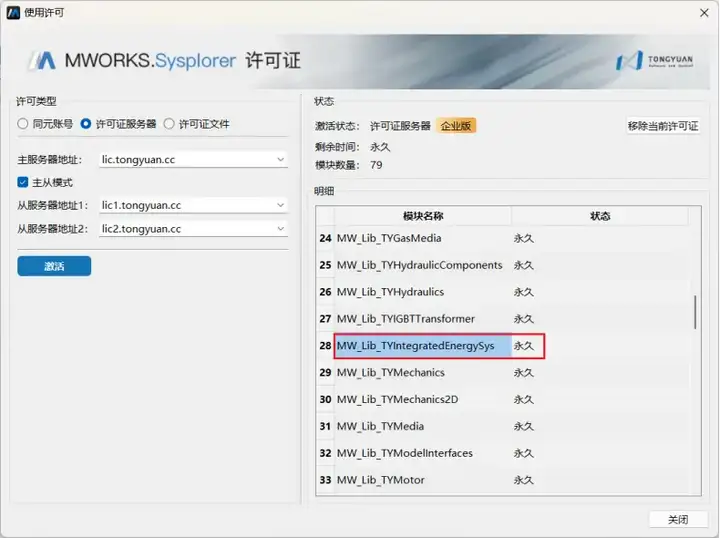Click the 企业版 edition badge
The width and height of the screenshot is (720, 538).
(x=456, y=126)
